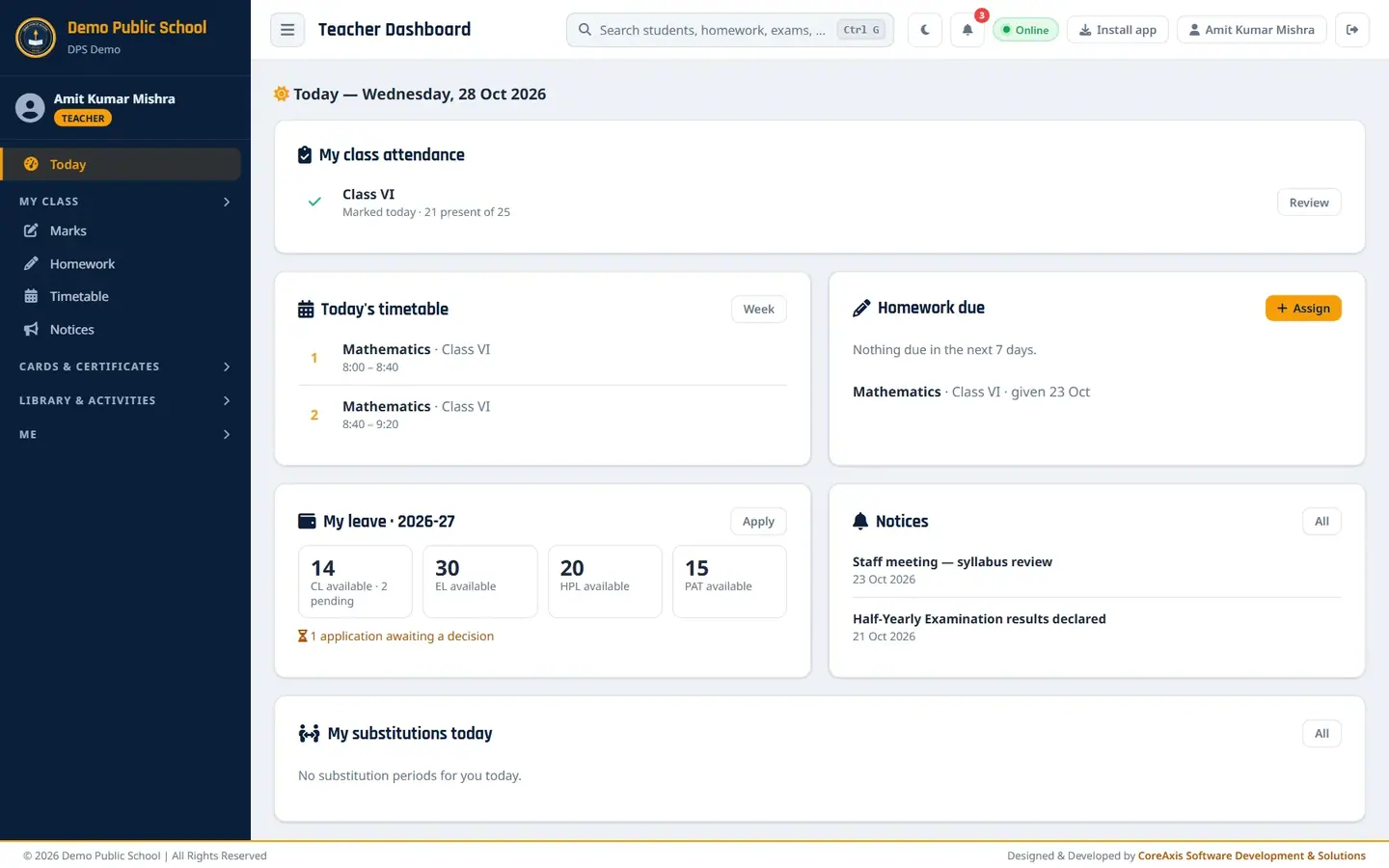
Task: Click the Notices bell icon in the card
Action: [860, 521]
